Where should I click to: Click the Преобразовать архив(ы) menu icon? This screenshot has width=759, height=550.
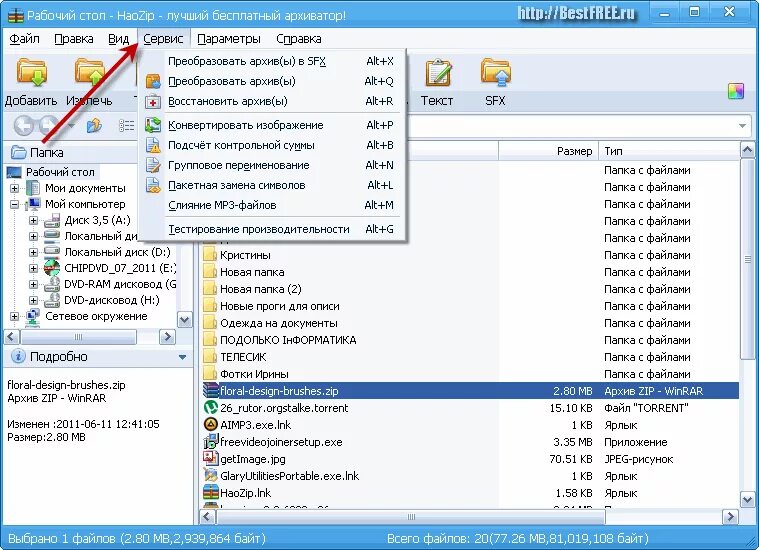153,81
